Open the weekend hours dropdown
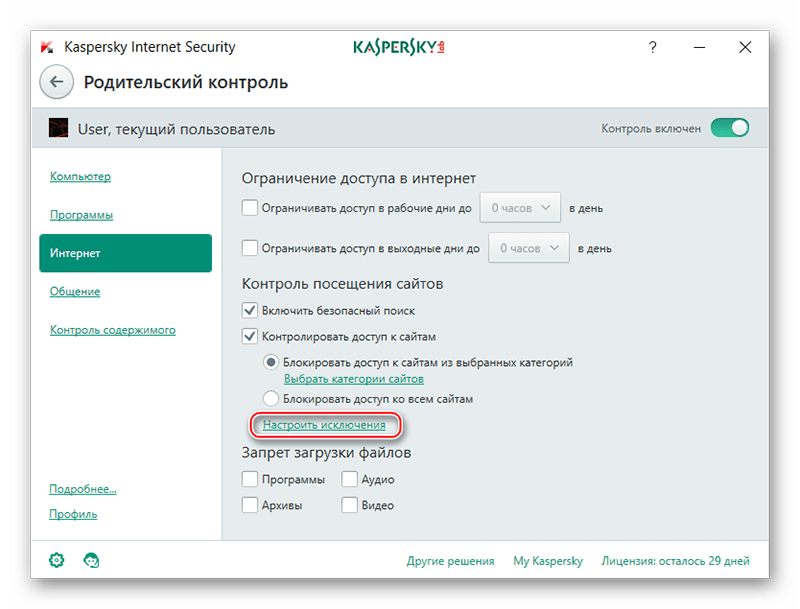Screen dimensions: 800x609 point(529,248)
